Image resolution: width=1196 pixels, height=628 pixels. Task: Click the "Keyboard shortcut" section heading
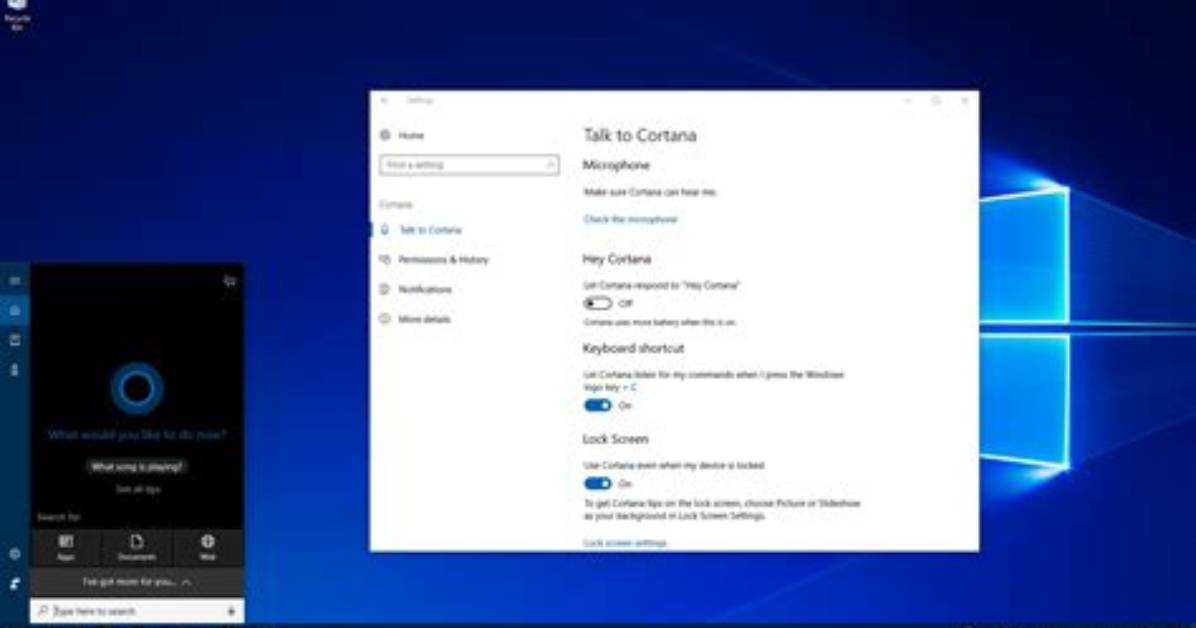(633, 349)
